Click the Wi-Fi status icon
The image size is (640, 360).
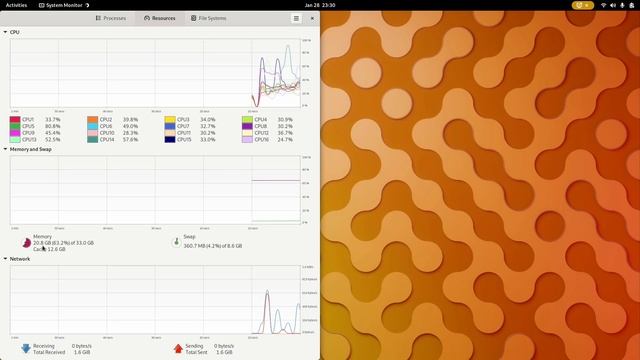click(604, 5)
